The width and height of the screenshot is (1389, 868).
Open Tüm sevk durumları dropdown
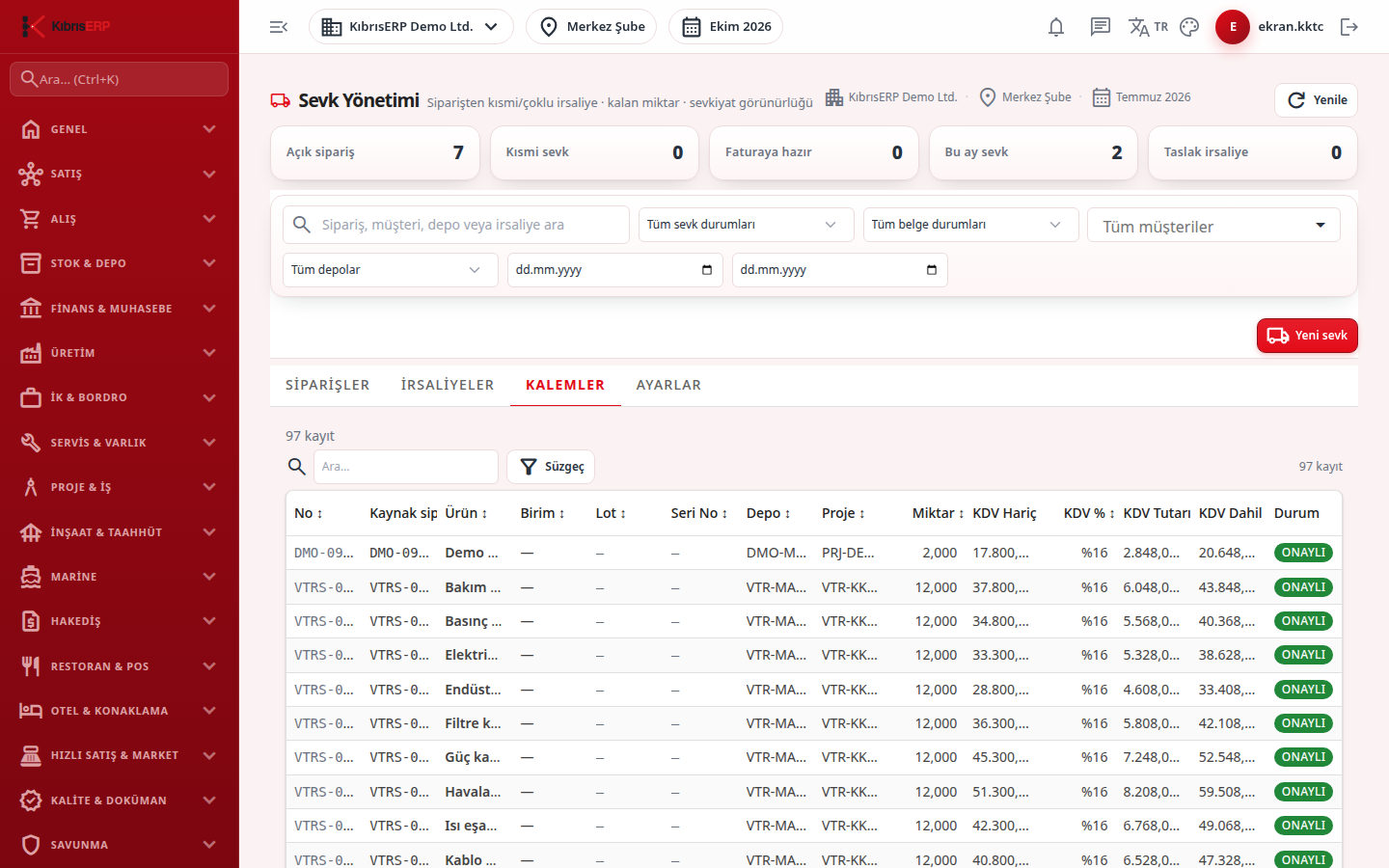tap(746, 225)
